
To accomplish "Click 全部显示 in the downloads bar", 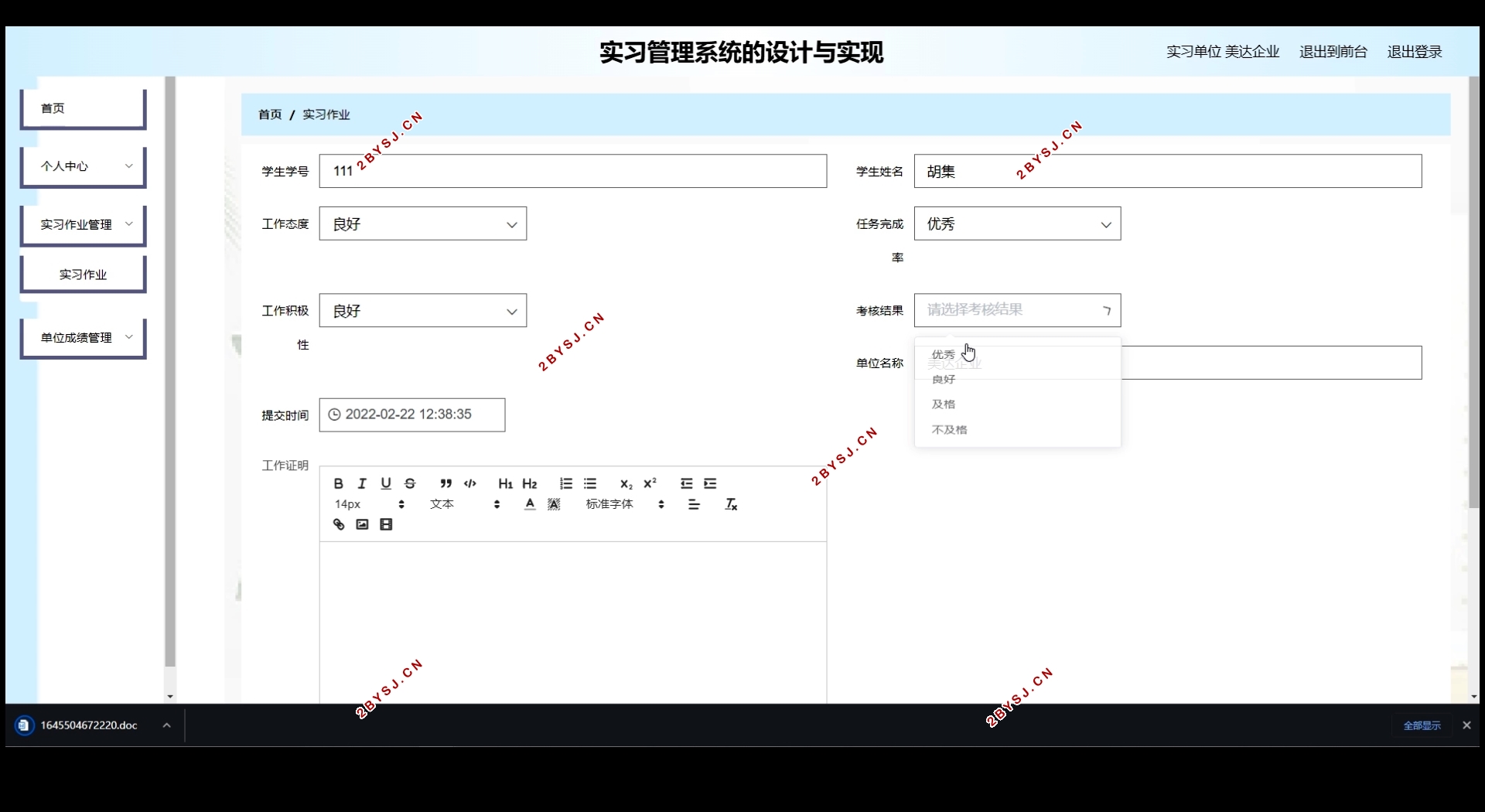I will (x=1422, y=725).
